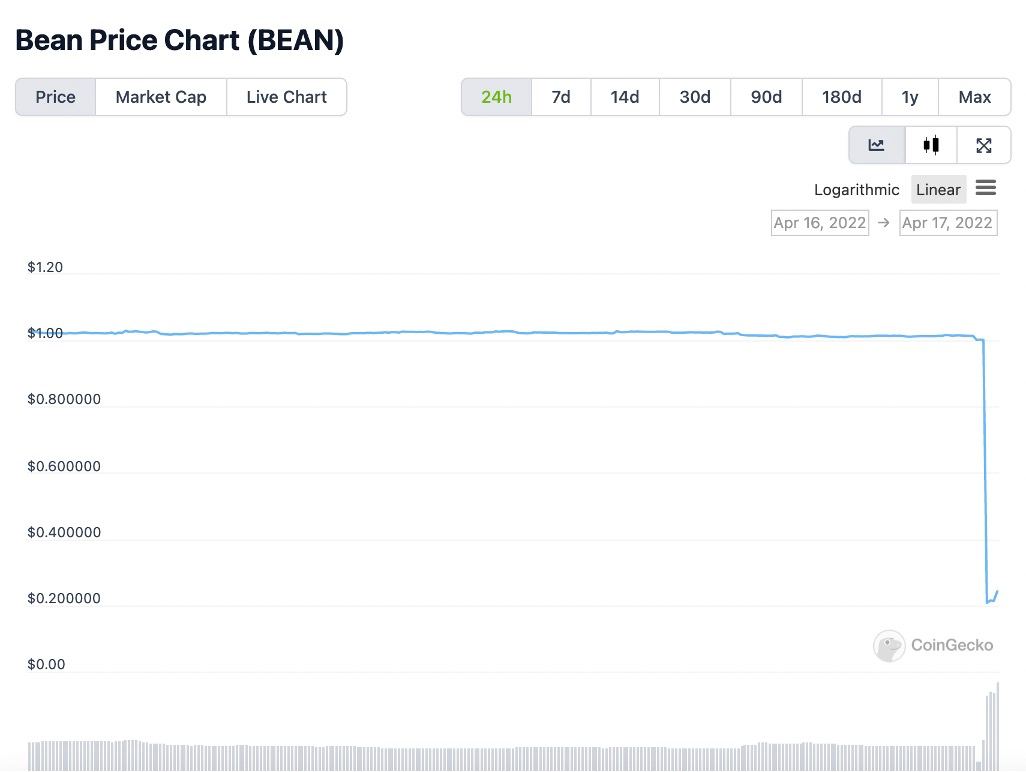
Task: Switch to candlestick chart icon
Action: point(931,145)
